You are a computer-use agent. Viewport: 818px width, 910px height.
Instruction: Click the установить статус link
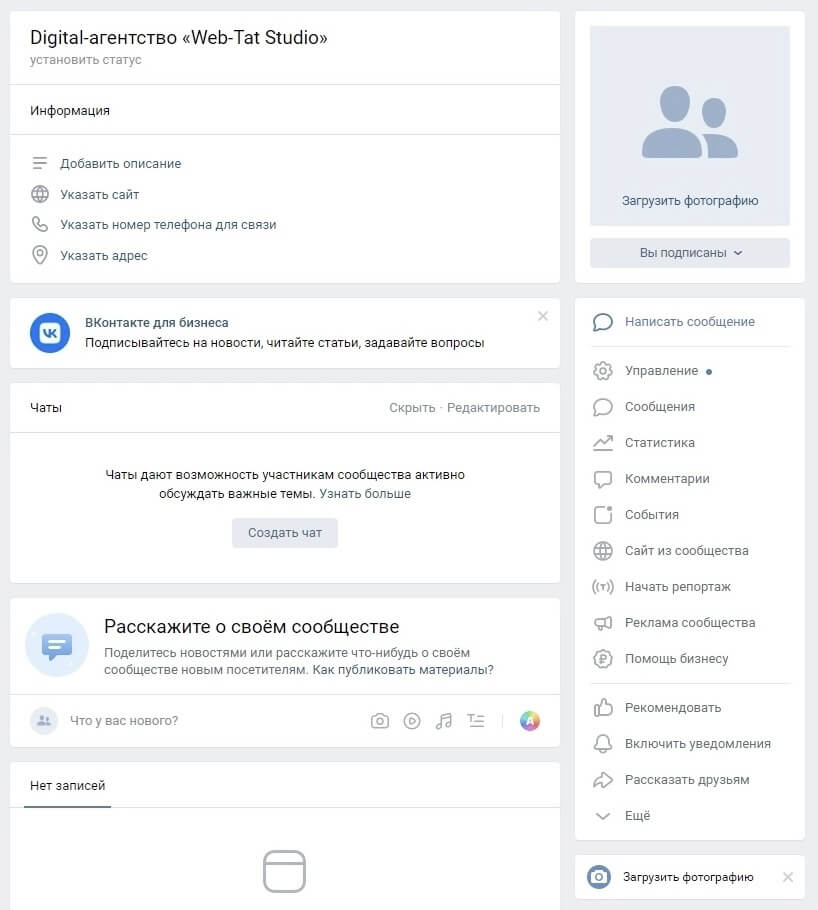(x=86, y=60)
